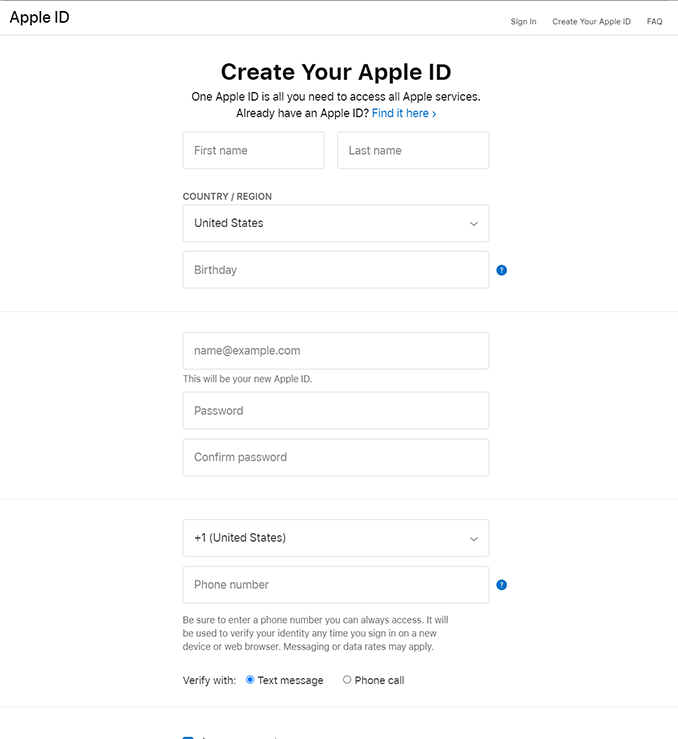Click into the Password field
Screen dimensions: 678x739
point(336,411)
